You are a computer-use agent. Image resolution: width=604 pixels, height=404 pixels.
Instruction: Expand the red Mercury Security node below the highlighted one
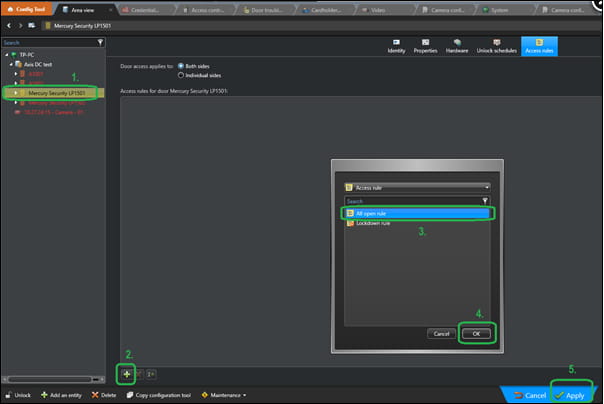(x=16, y=103)
